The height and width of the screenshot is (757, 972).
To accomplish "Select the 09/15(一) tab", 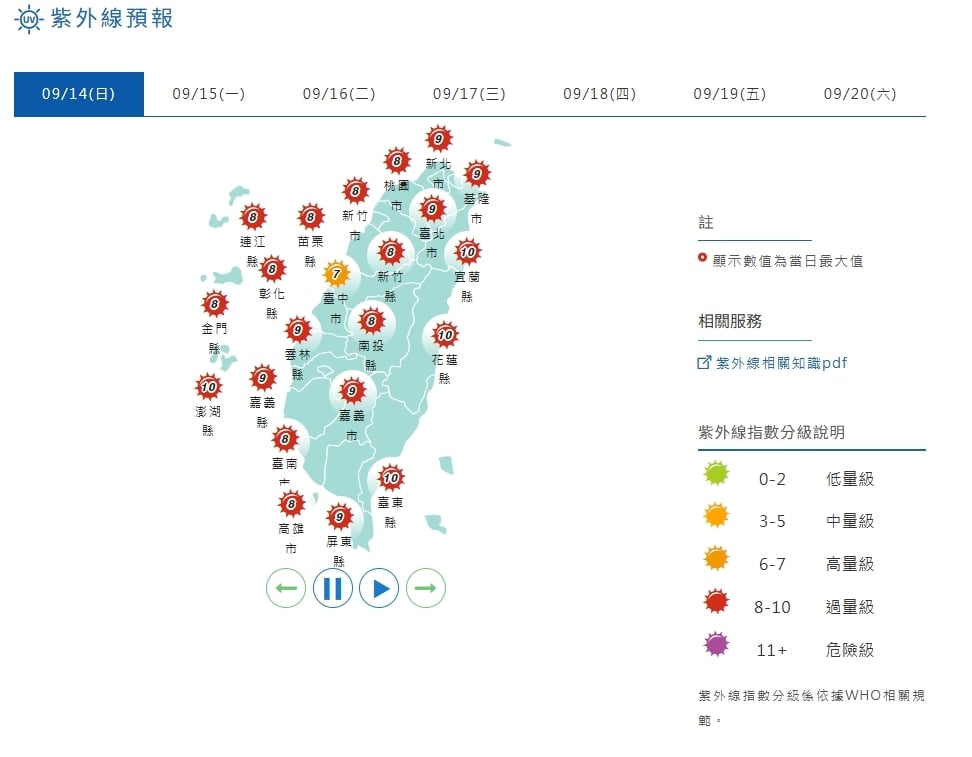I will (x=207, y=93).
